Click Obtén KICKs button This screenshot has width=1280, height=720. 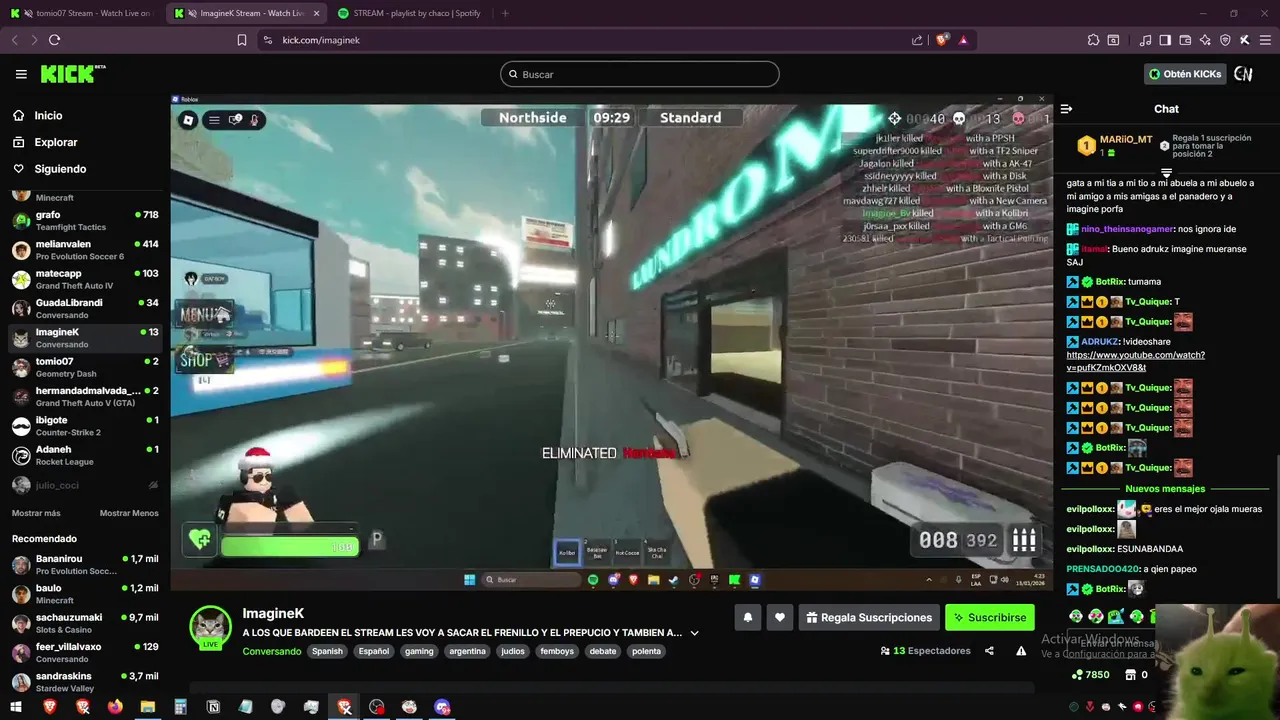[1185, 74]
